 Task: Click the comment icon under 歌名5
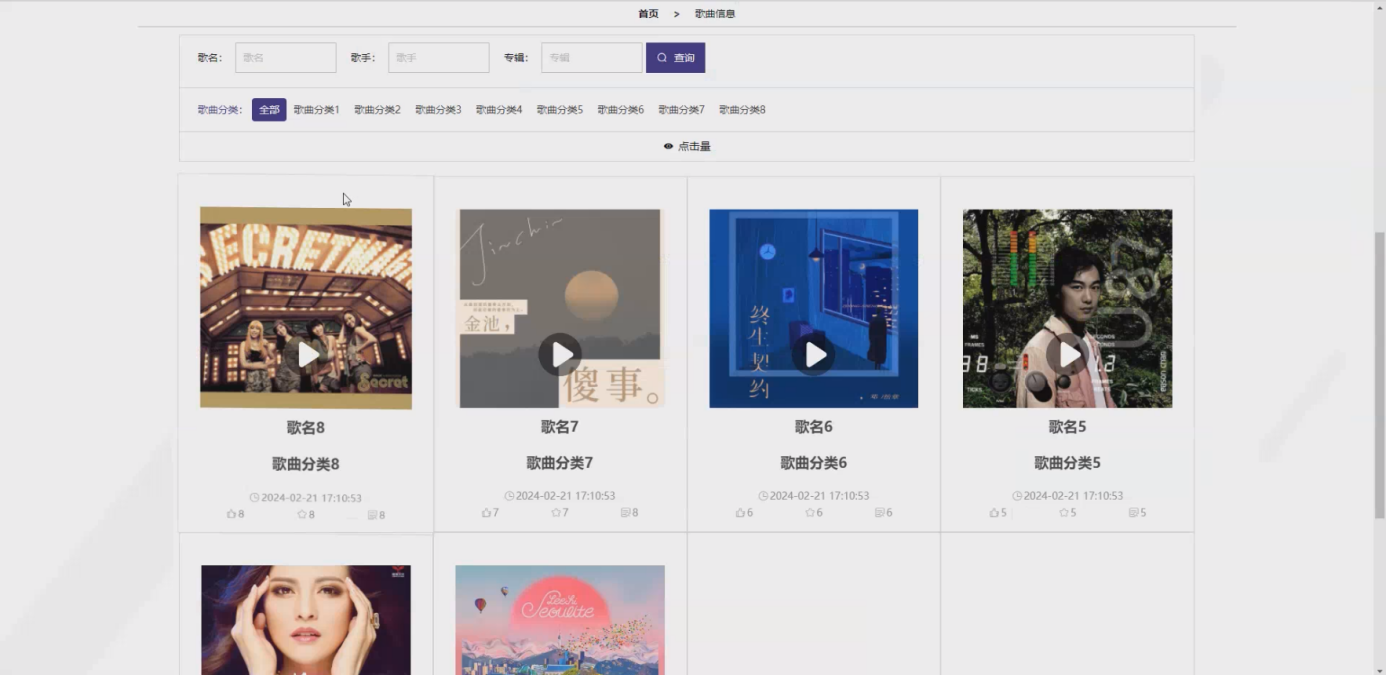1133,512
